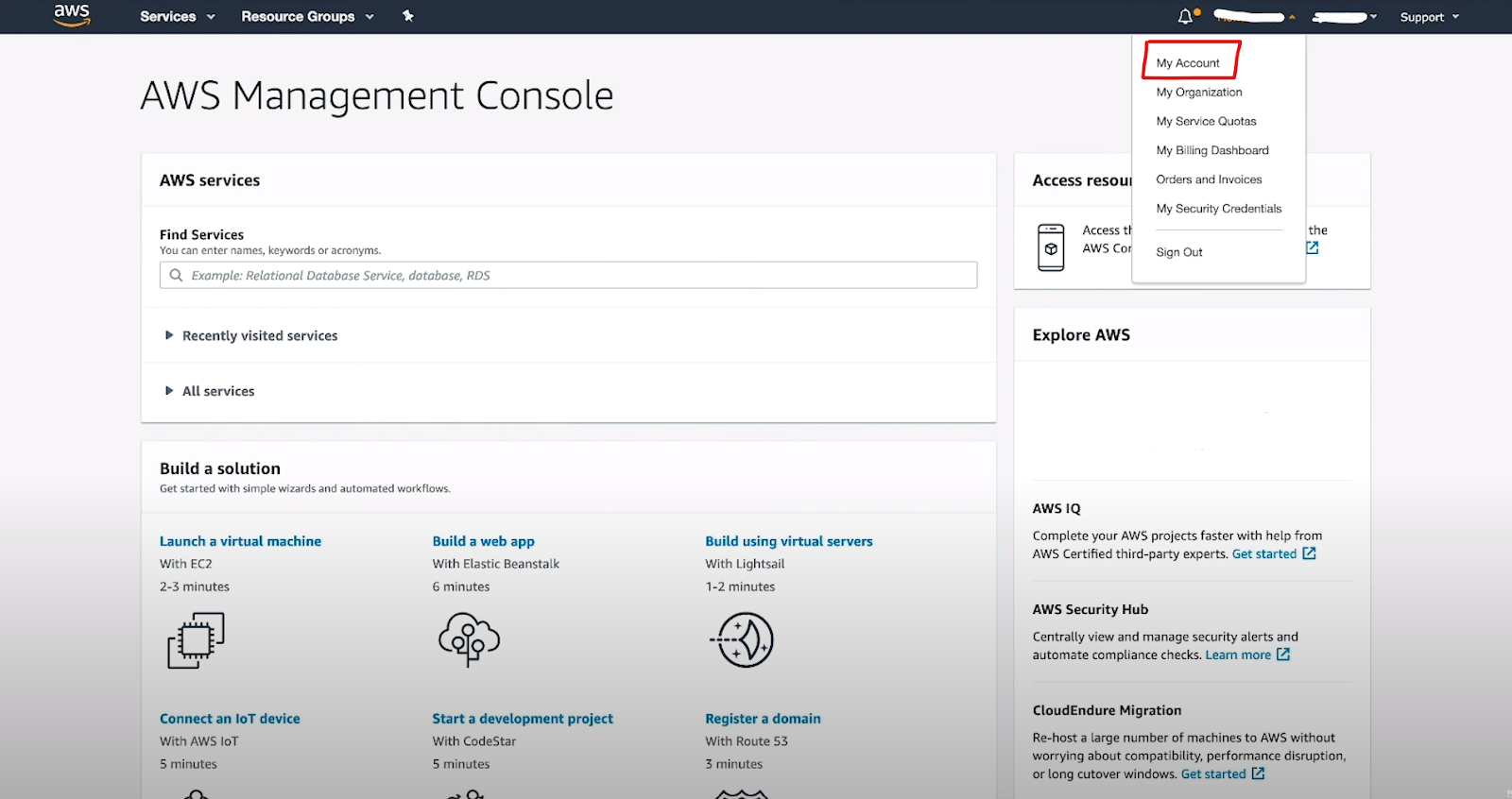Click the 'Build a solution' heading

point(220,468)
